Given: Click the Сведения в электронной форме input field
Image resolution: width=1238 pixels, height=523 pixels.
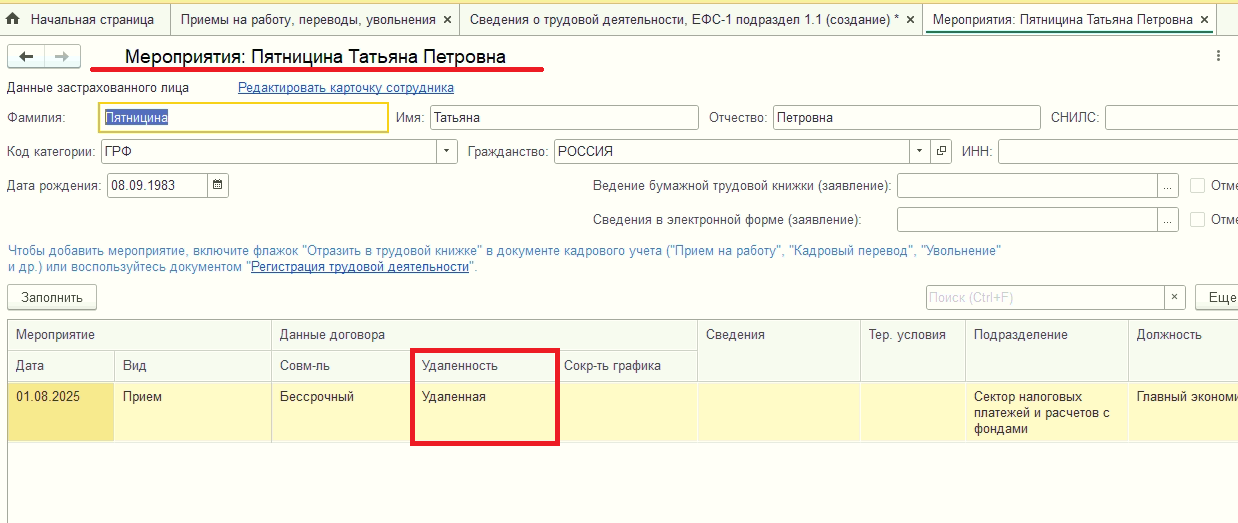Looking at the screenshot, I should click(x=1027, y=219).
